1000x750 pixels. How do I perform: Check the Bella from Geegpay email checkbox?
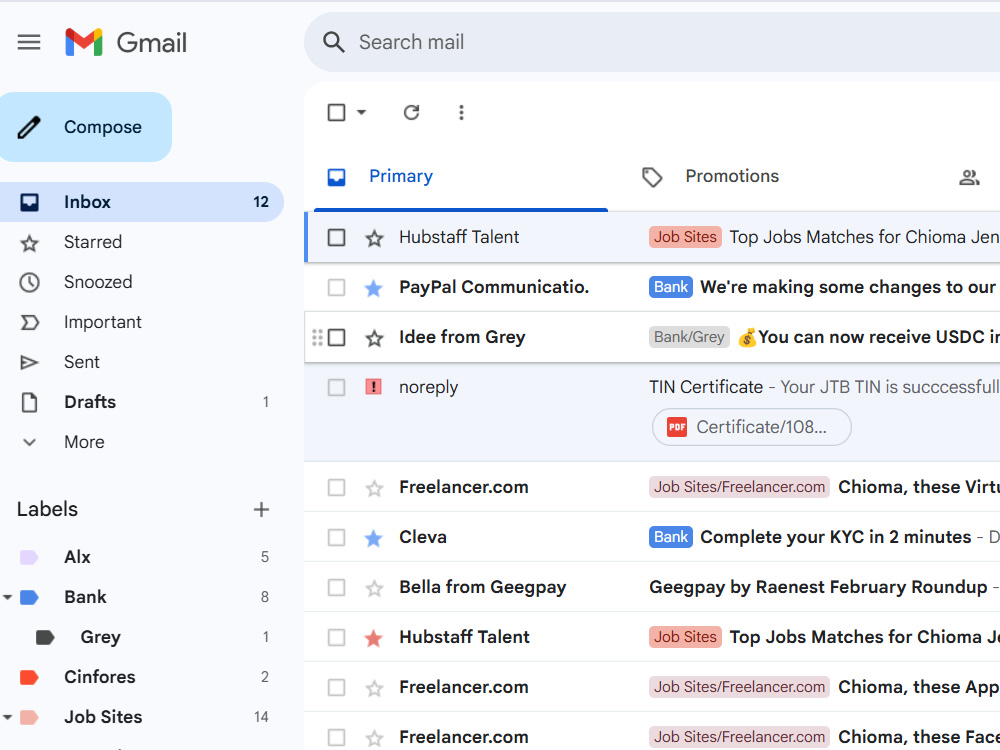point(336,587)
